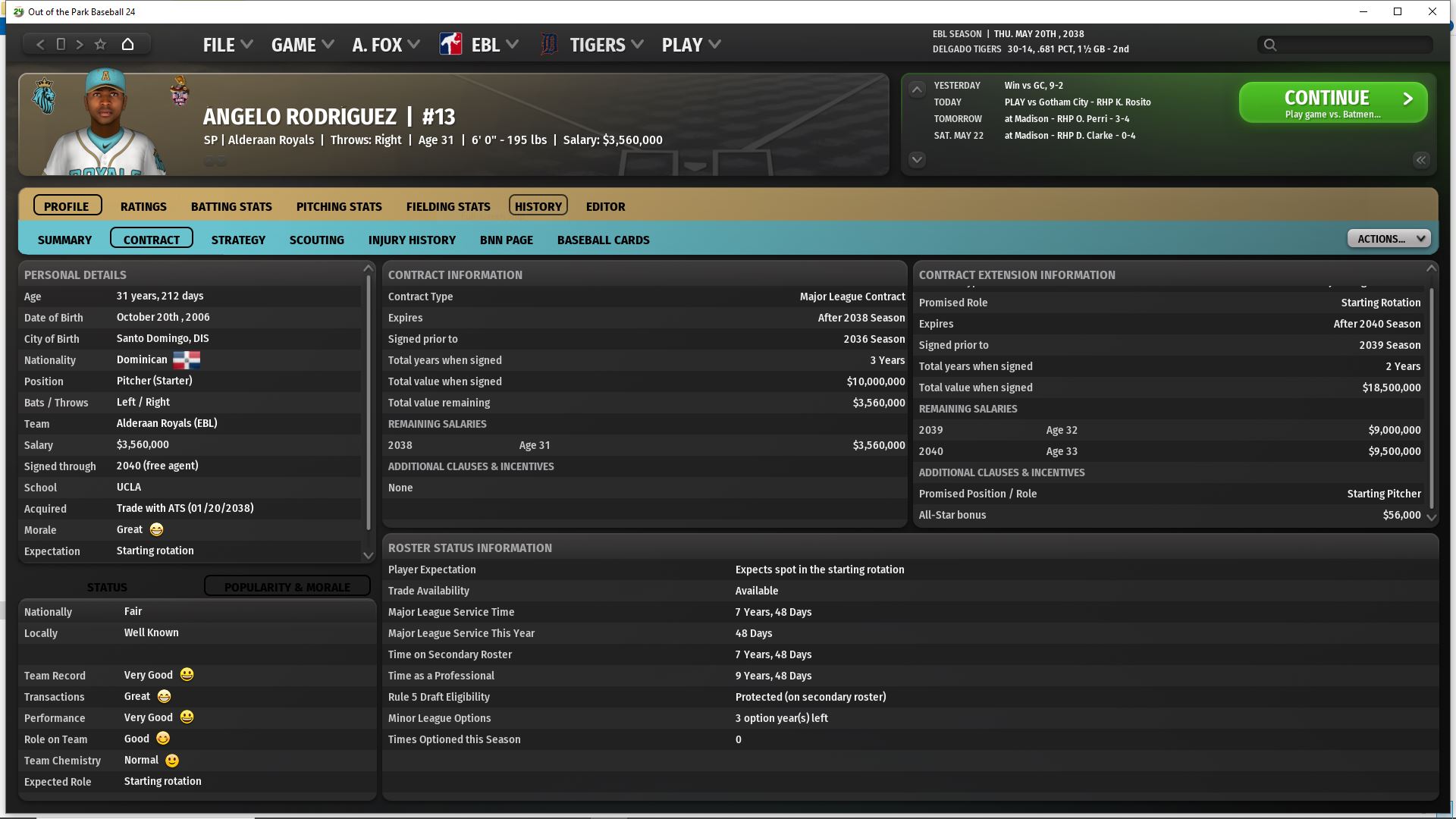Click the All-Star Game badge icon
The height and width of the screenshot is (819, 1456).
tap(180, 92)
